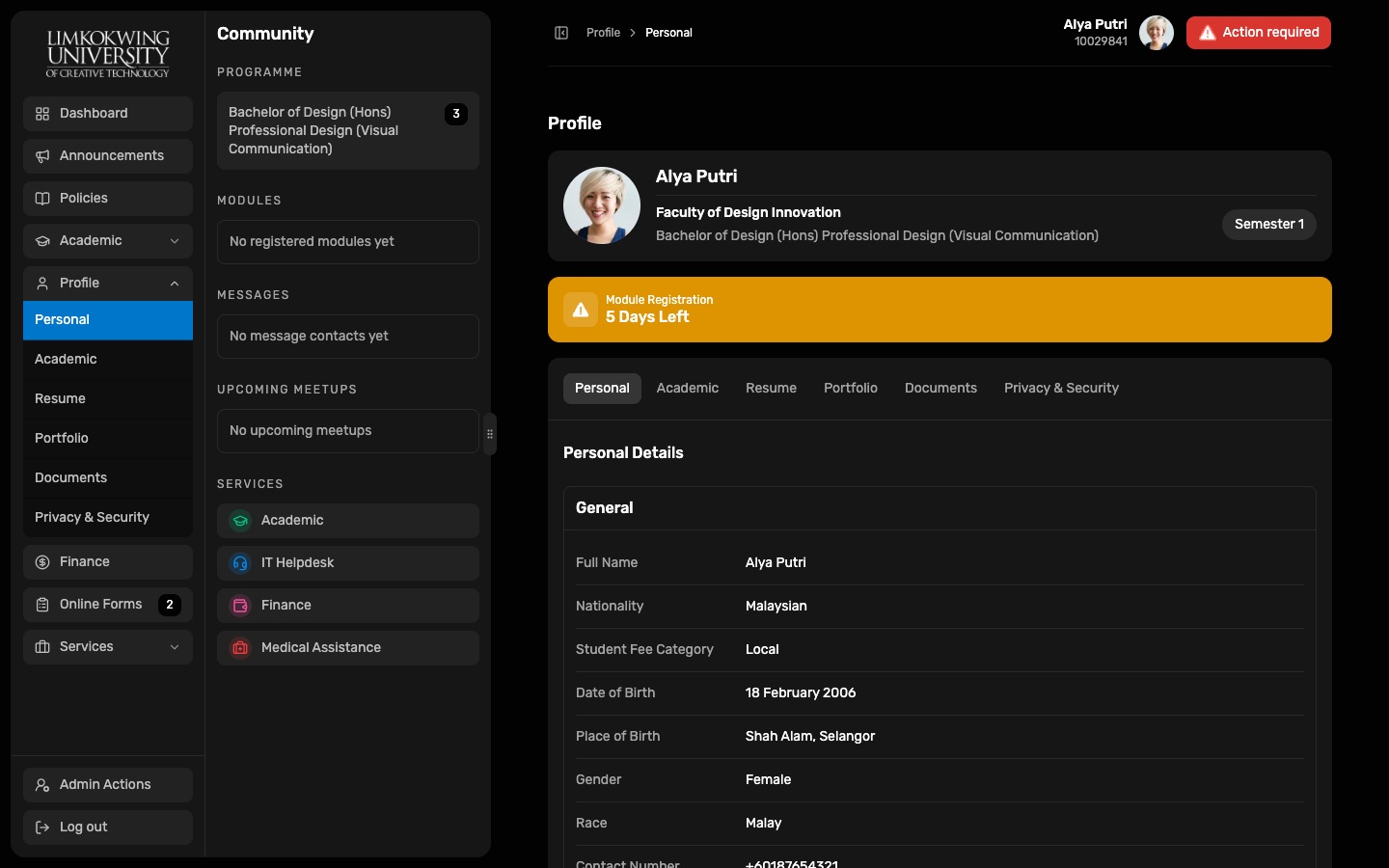Click 'No message contacts yet' box
Image resolution: width=1389 pixels, height=868 pixels.
point(348,337)
